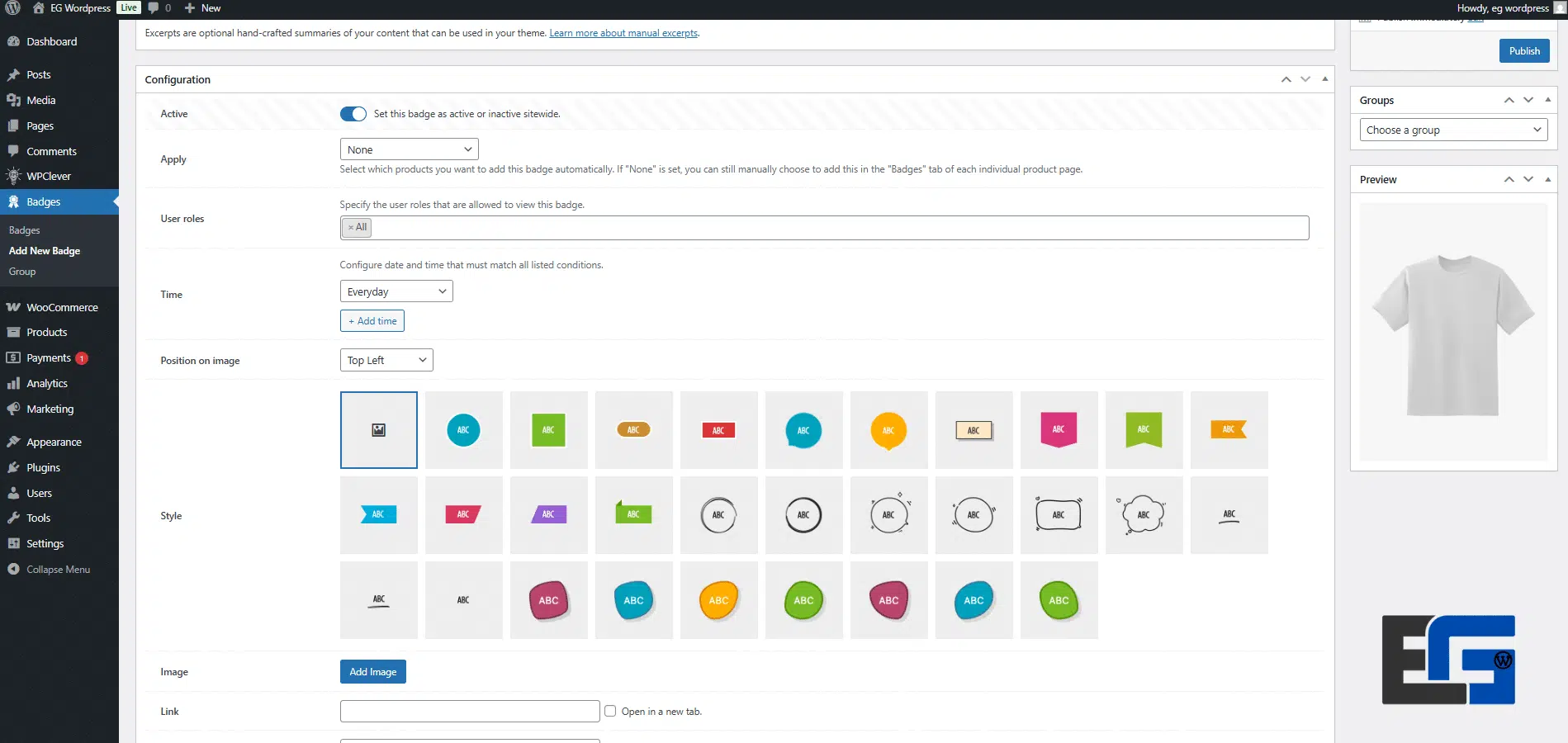Publish the badge
The image size is (1568, 743).
tap(1523, 50)
